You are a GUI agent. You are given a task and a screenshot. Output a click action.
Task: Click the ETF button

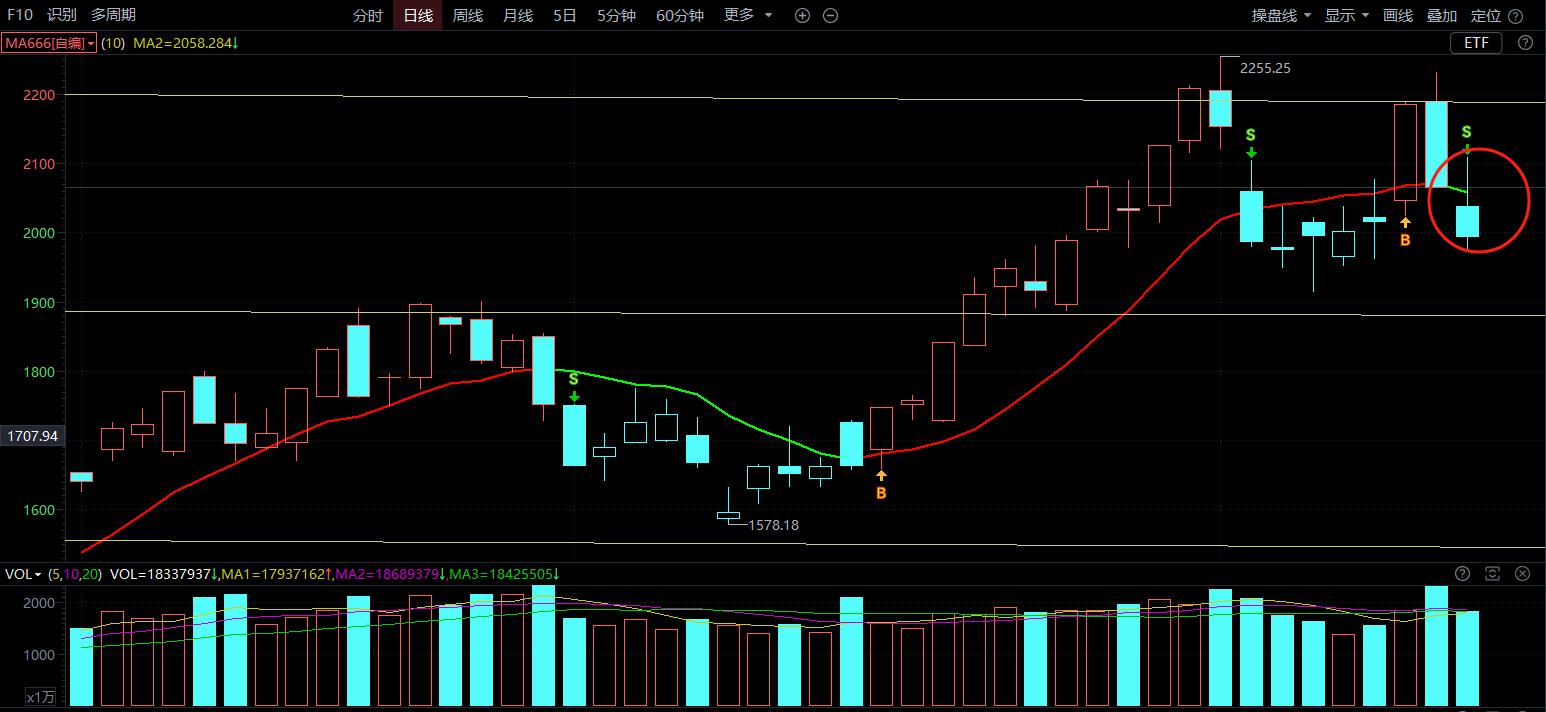click(1476, 43)
